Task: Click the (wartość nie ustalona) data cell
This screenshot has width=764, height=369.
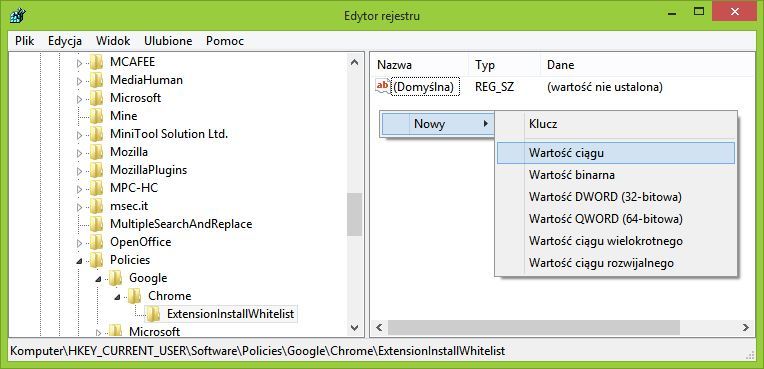Action: [x=605, y=88]
